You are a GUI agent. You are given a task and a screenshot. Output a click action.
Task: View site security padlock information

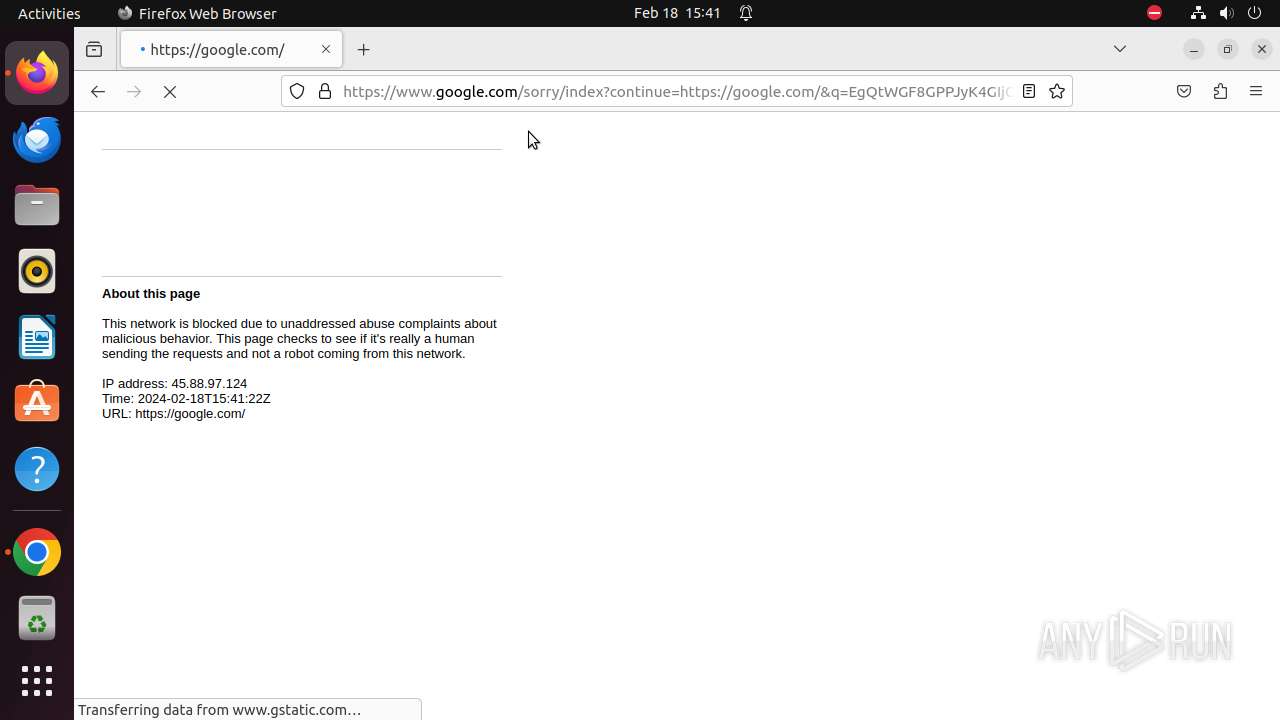tap(325, 91)
